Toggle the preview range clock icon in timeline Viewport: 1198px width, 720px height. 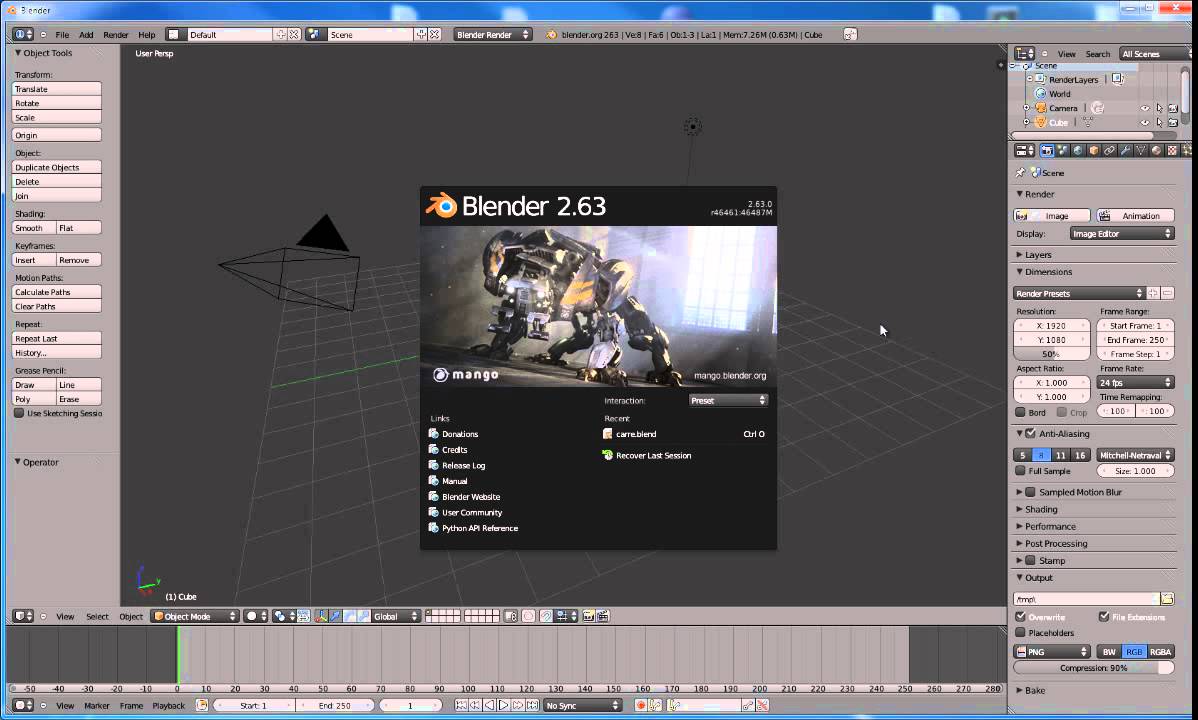point(202,705)
